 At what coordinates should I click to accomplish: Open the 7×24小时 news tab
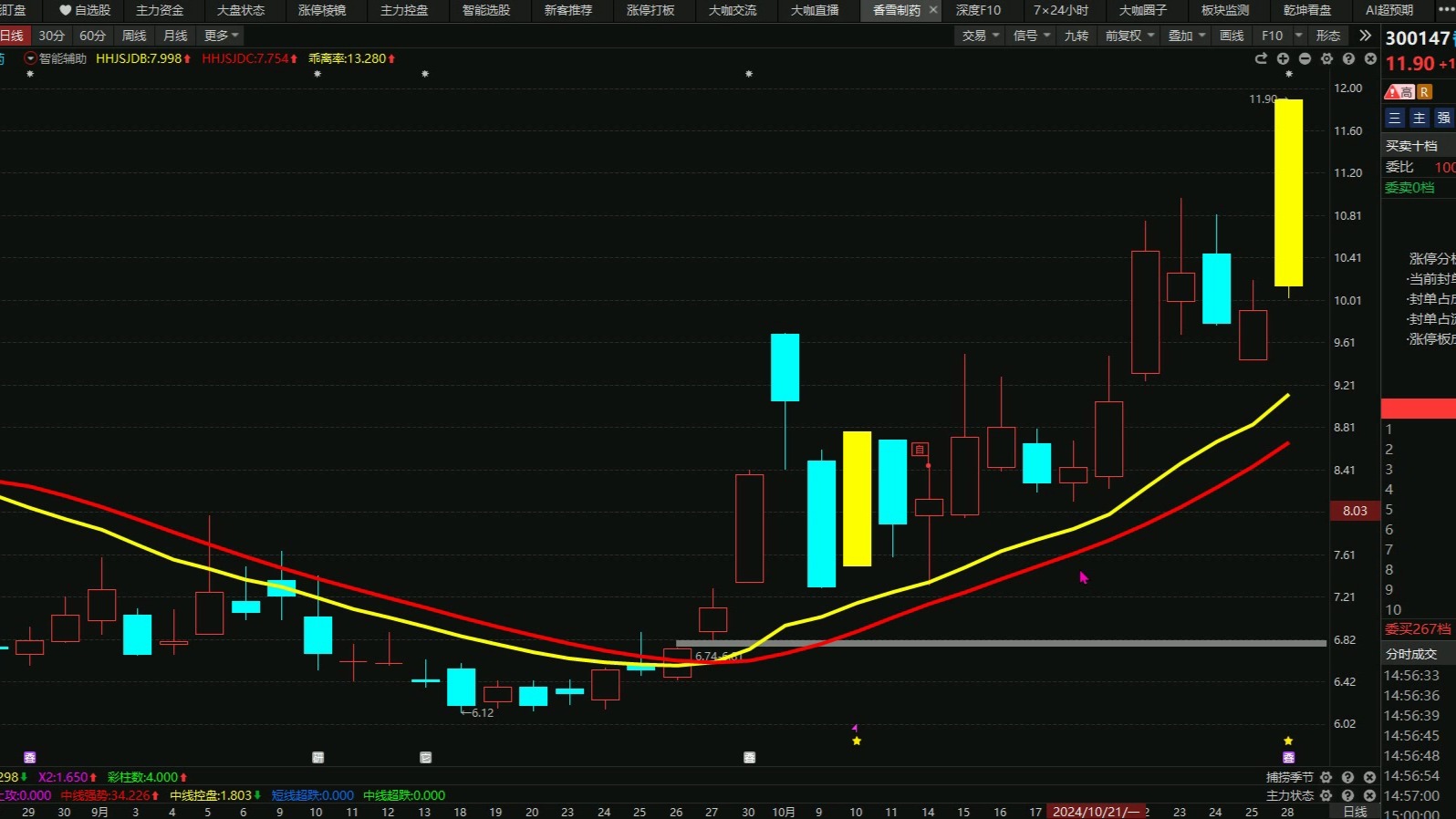[x=1061, y=10]
